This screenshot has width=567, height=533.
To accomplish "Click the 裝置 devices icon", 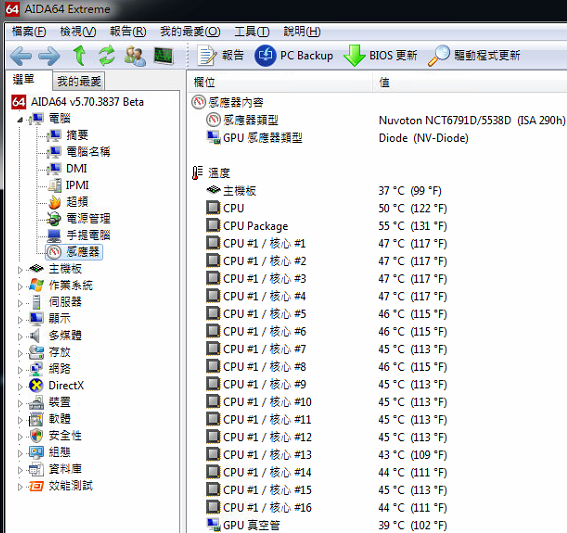I will [36, 402].
